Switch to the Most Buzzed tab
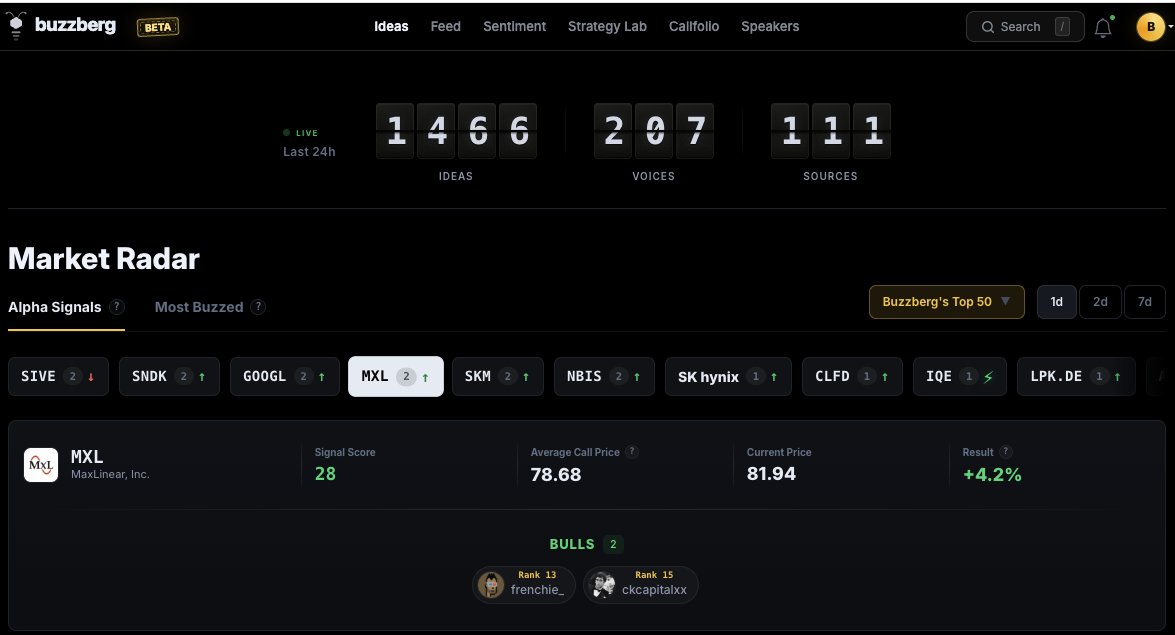1175x635 pixels. point(199,307)
